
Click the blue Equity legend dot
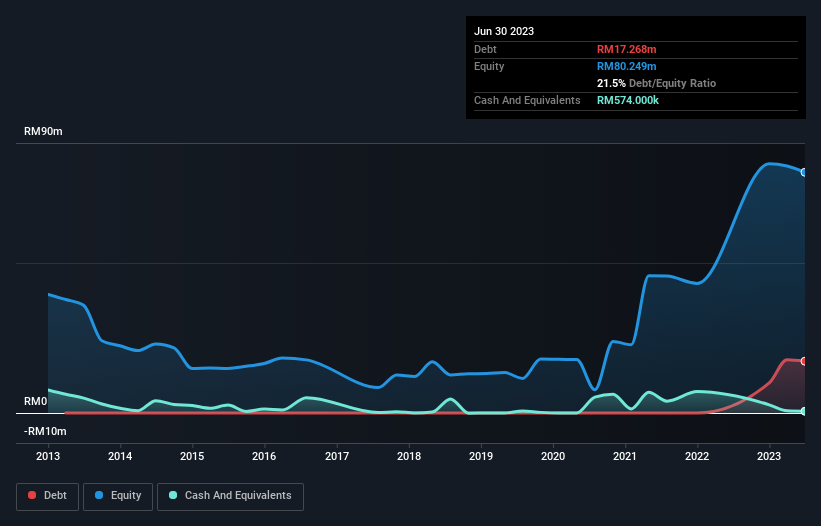click(x=100, y=496)
